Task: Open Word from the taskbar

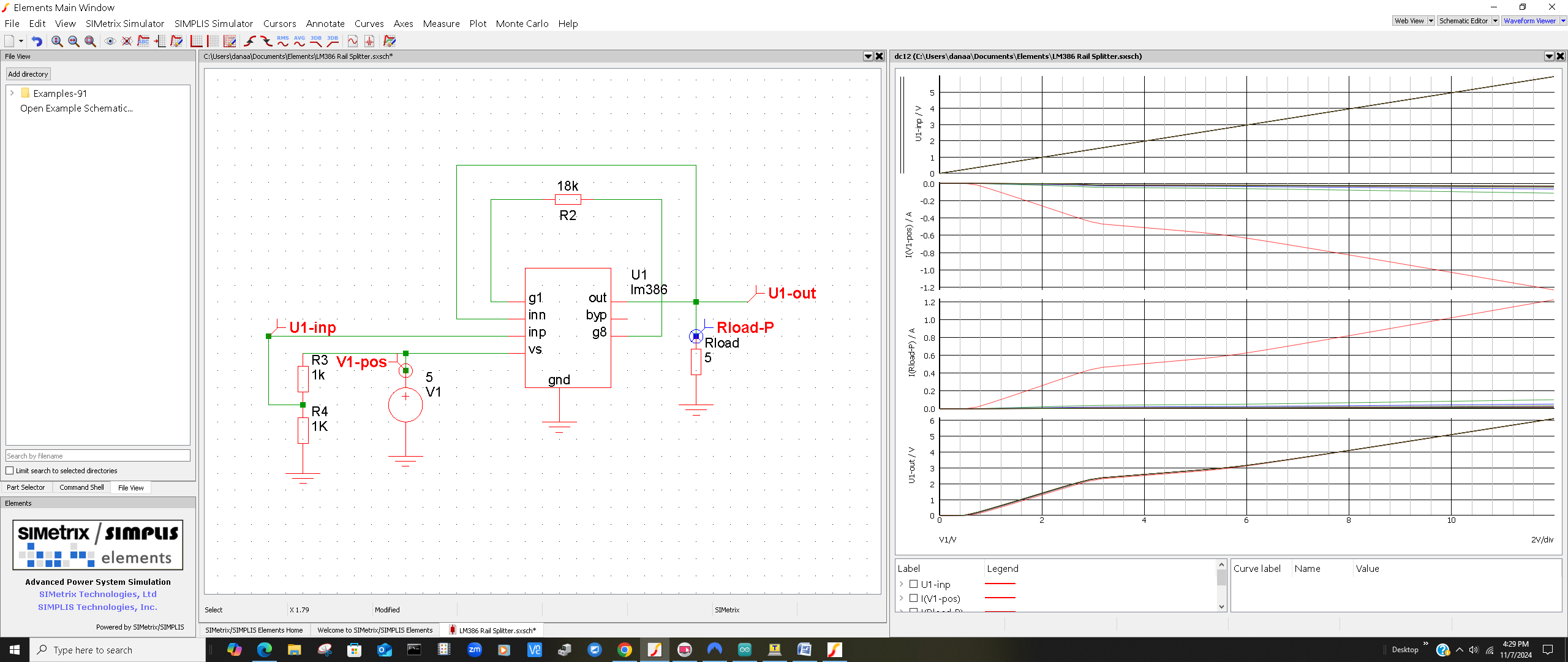Action: 805,650
